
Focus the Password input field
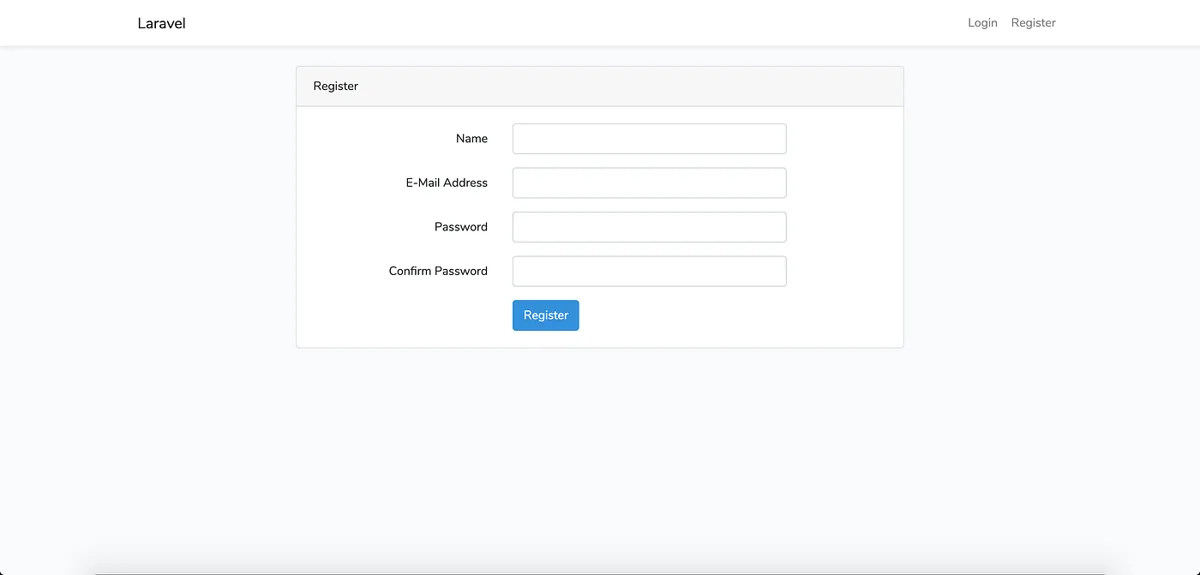click(649, 227)
